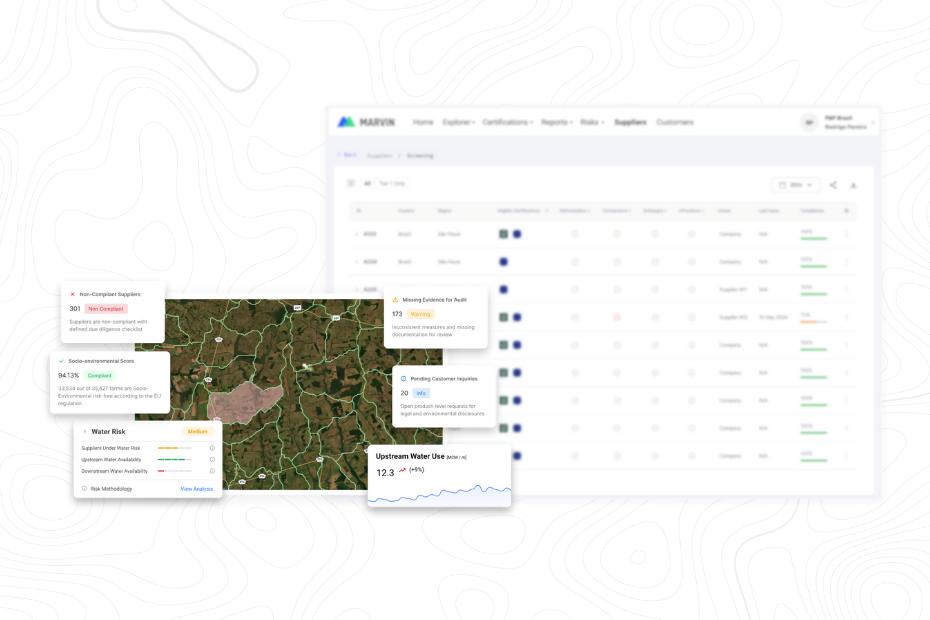Open the Reports dropdown menu
Viewport: 930px width, 620px height.
[x=556, y=122]
